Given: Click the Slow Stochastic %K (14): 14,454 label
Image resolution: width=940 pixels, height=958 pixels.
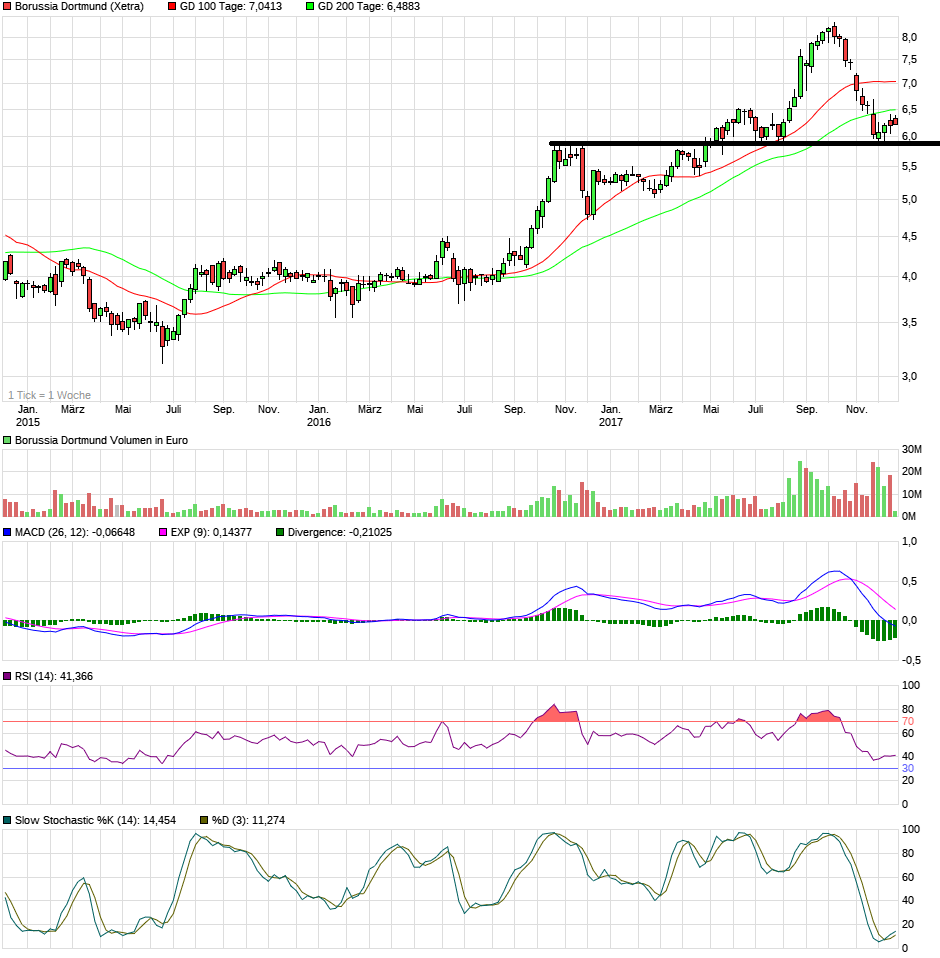Looking at the screenshot, I should [x=95, y=821].
